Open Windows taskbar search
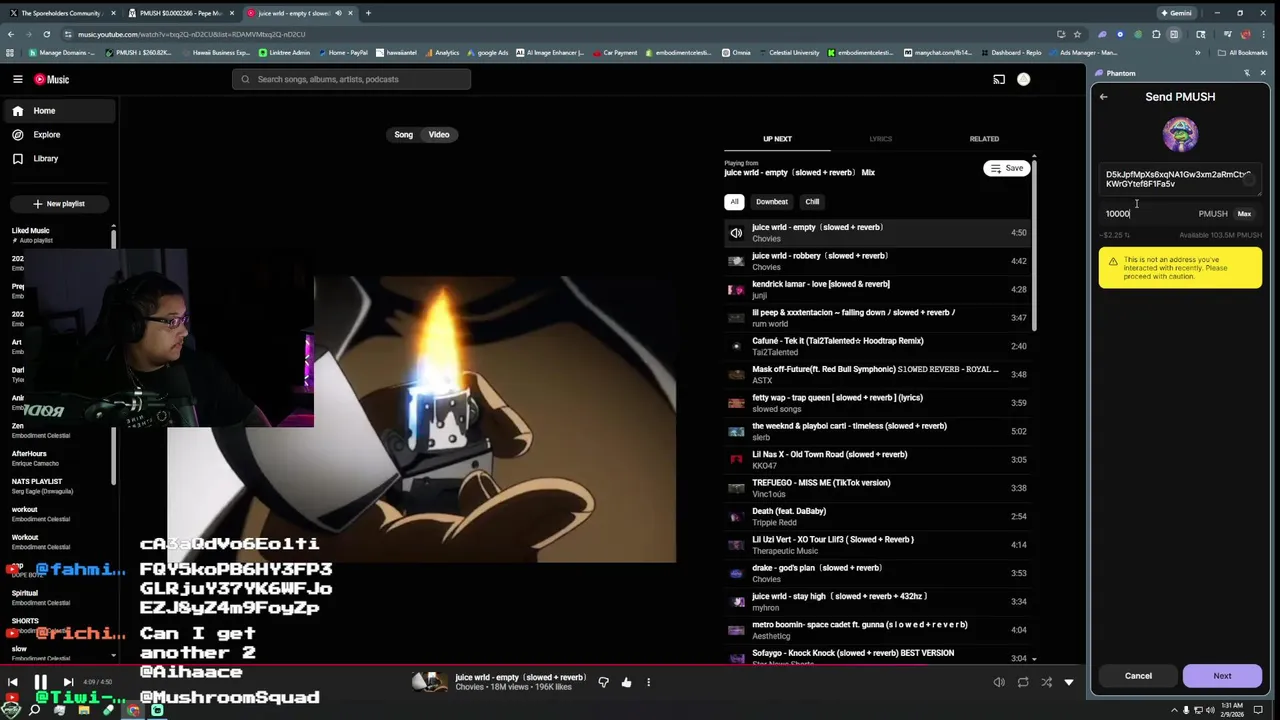The image size is (1280, 720). [x=35, y=710]
